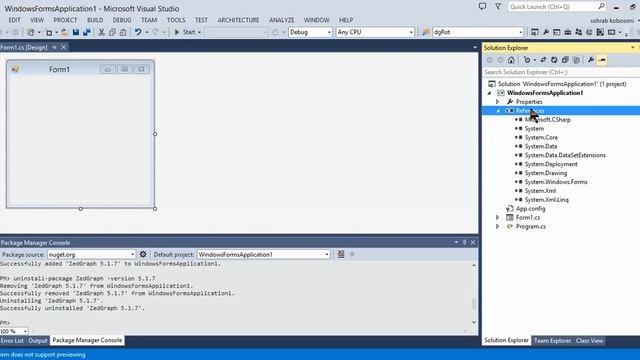The image size is (640, 360).
Task: Click the console settings gear icon
Action: tap(143, 254)
